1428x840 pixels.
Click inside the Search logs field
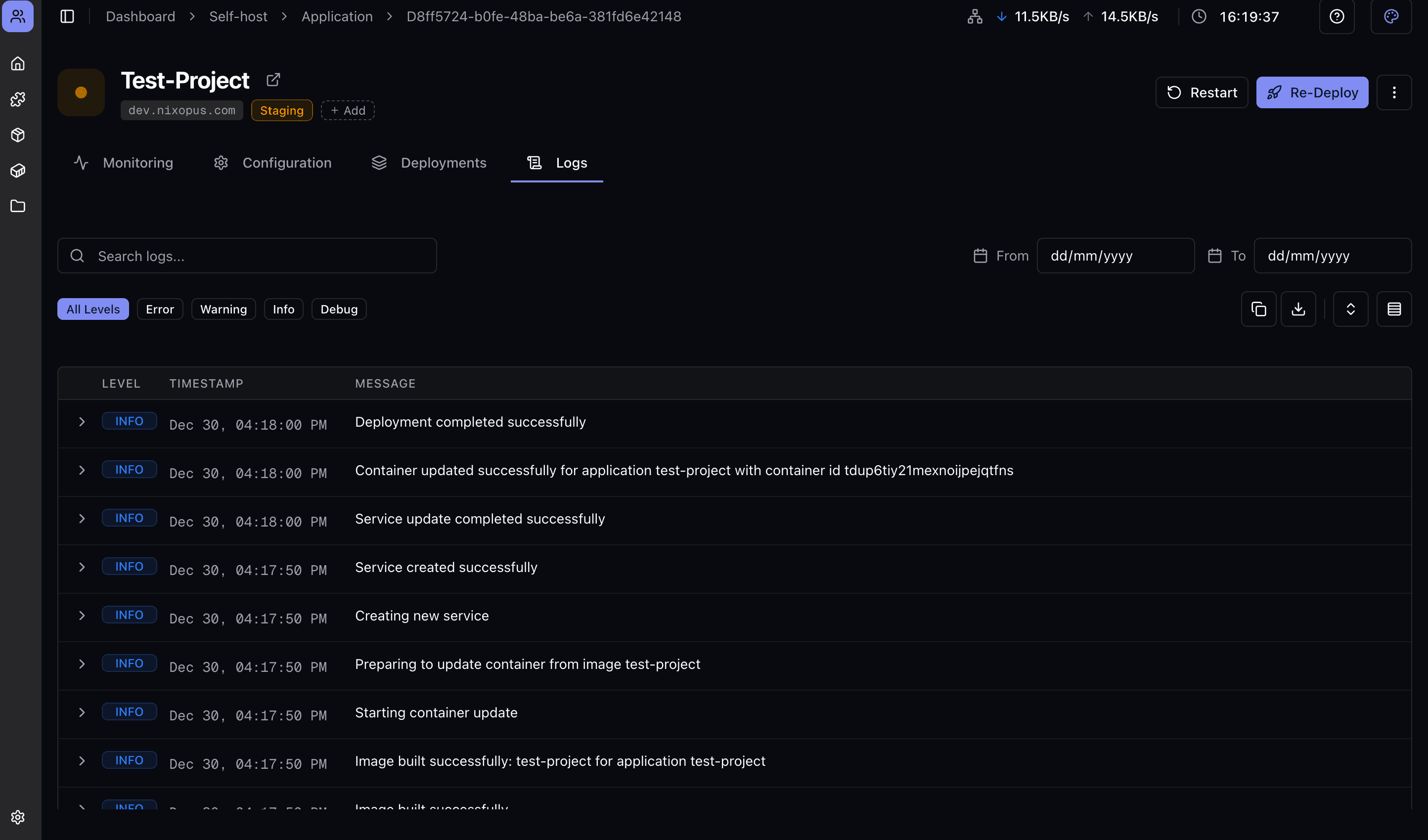247,256
